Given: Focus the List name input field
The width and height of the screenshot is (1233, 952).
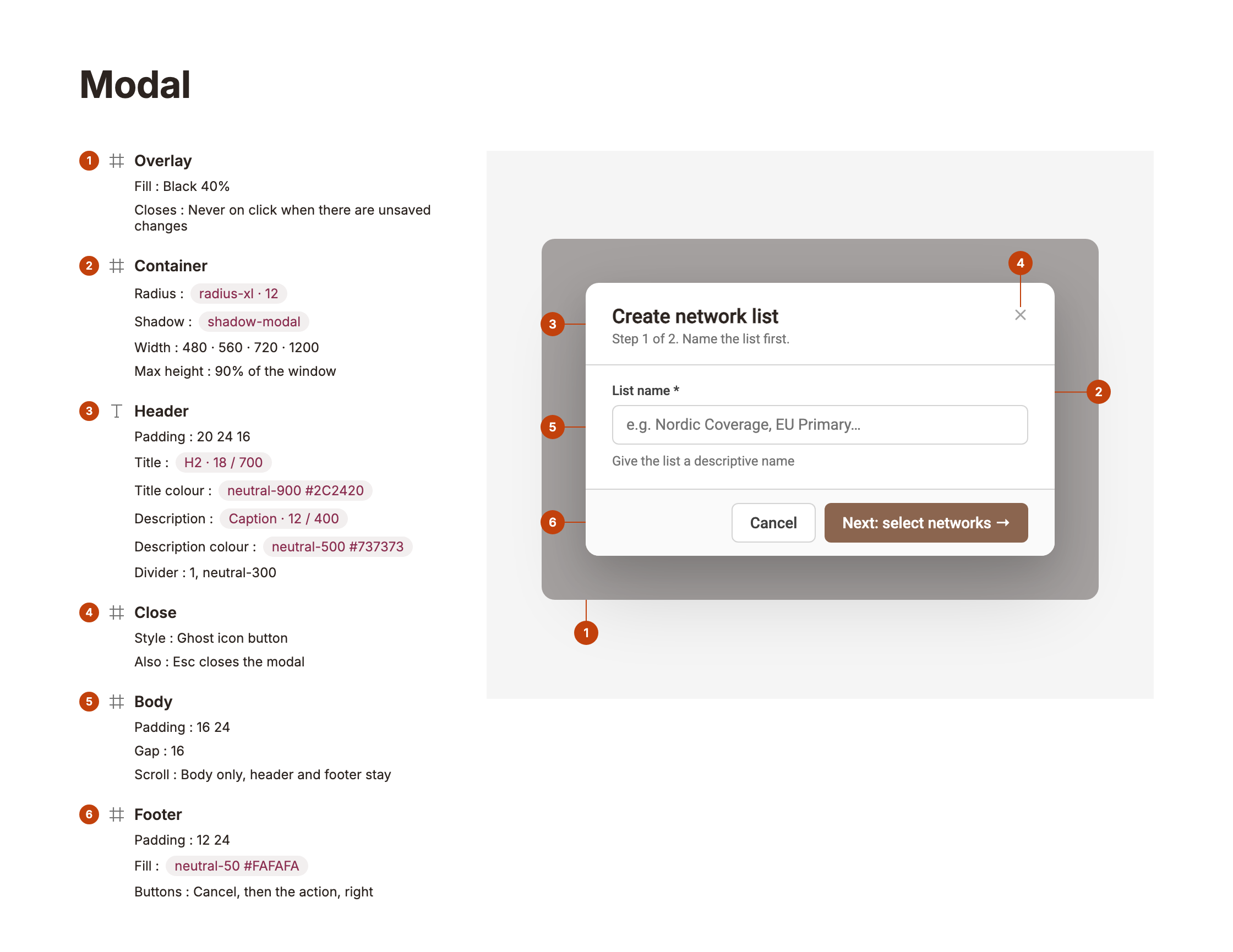Looking at the screenshot, I should (820, 424).
